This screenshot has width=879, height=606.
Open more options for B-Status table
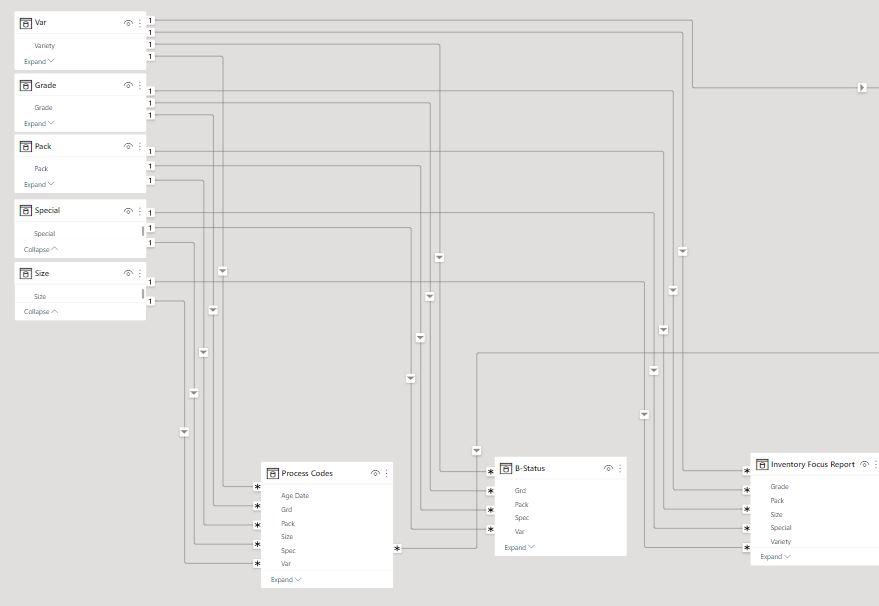coord(620,468)
